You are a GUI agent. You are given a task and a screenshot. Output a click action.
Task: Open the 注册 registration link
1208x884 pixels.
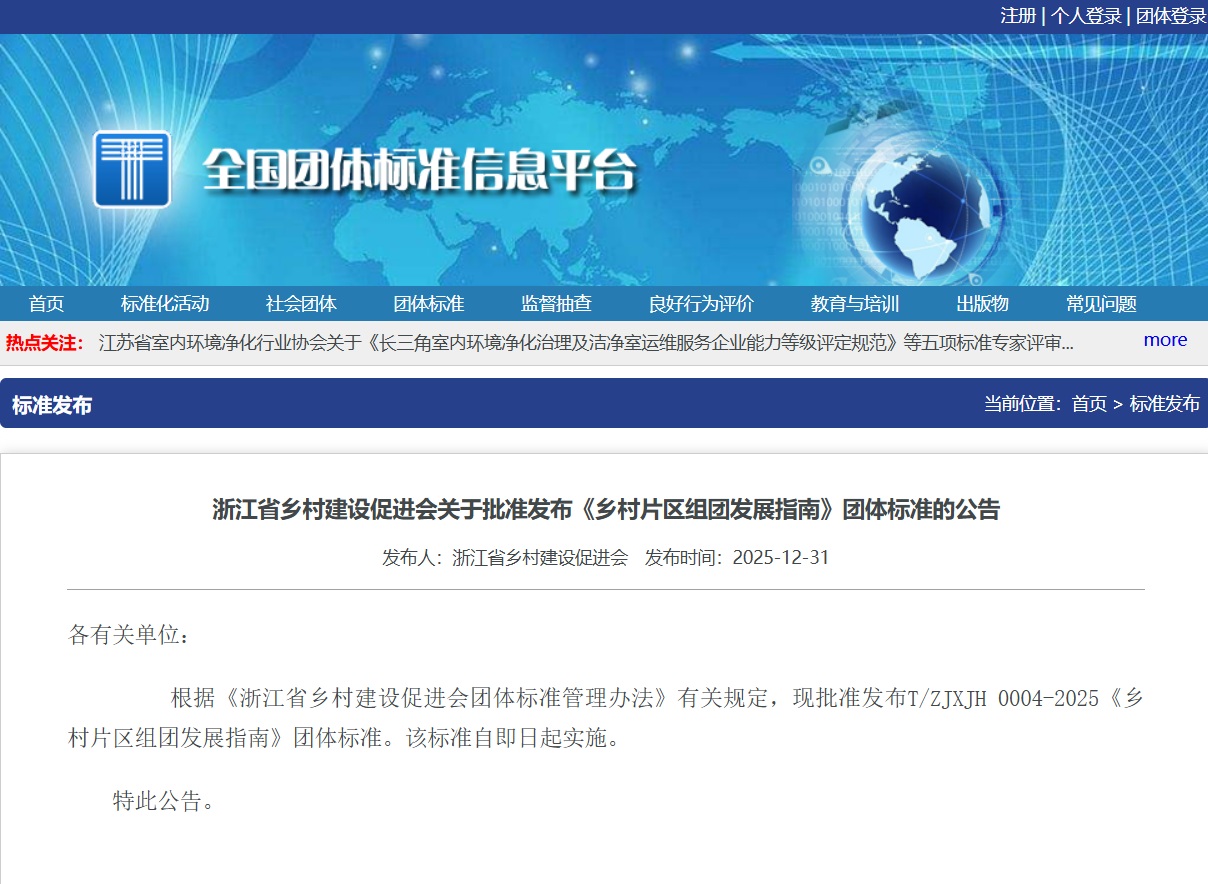[x=1018, y=16]
